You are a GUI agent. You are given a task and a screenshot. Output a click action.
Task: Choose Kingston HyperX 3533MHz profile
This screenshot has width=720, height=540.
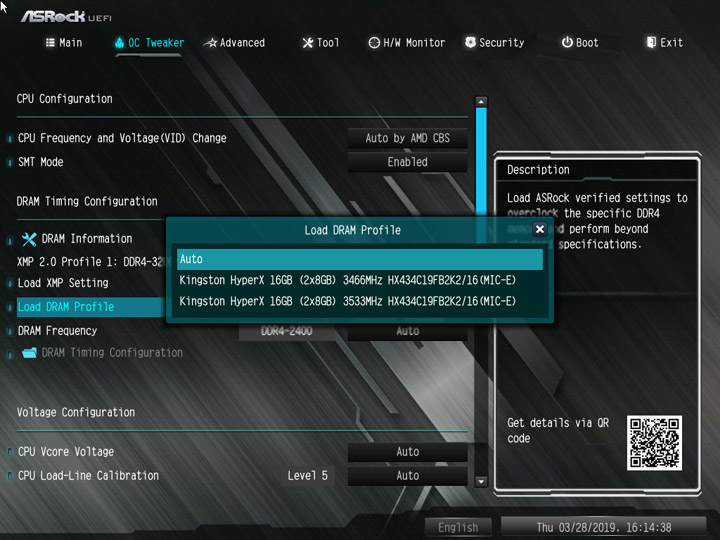(x=360, y=301)
